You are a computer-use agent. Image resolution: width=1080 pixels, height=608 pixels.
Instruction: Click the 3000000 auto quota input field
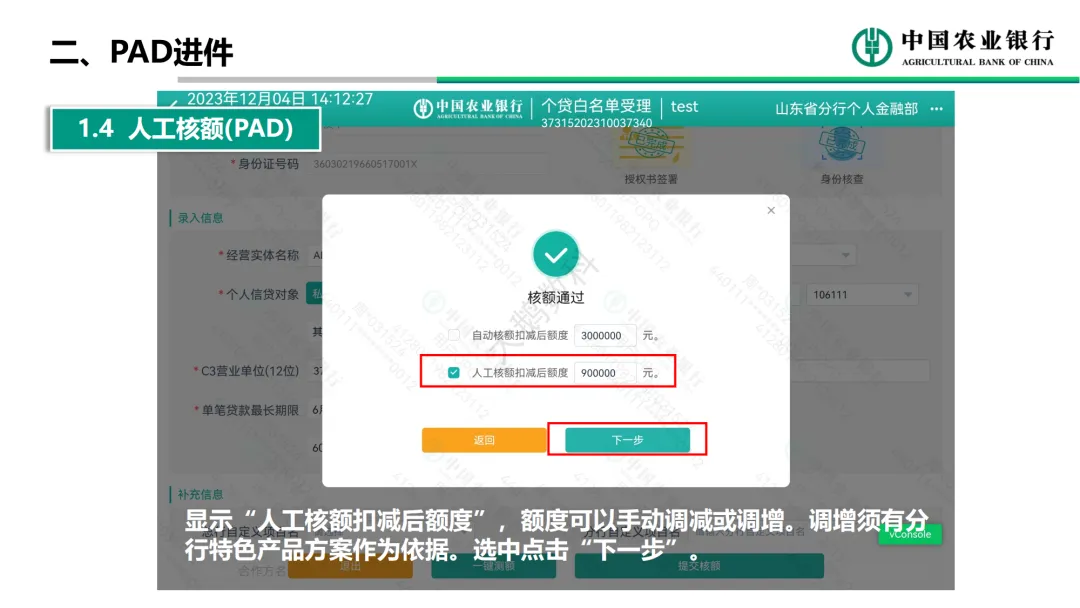click(x=605, y=335)
